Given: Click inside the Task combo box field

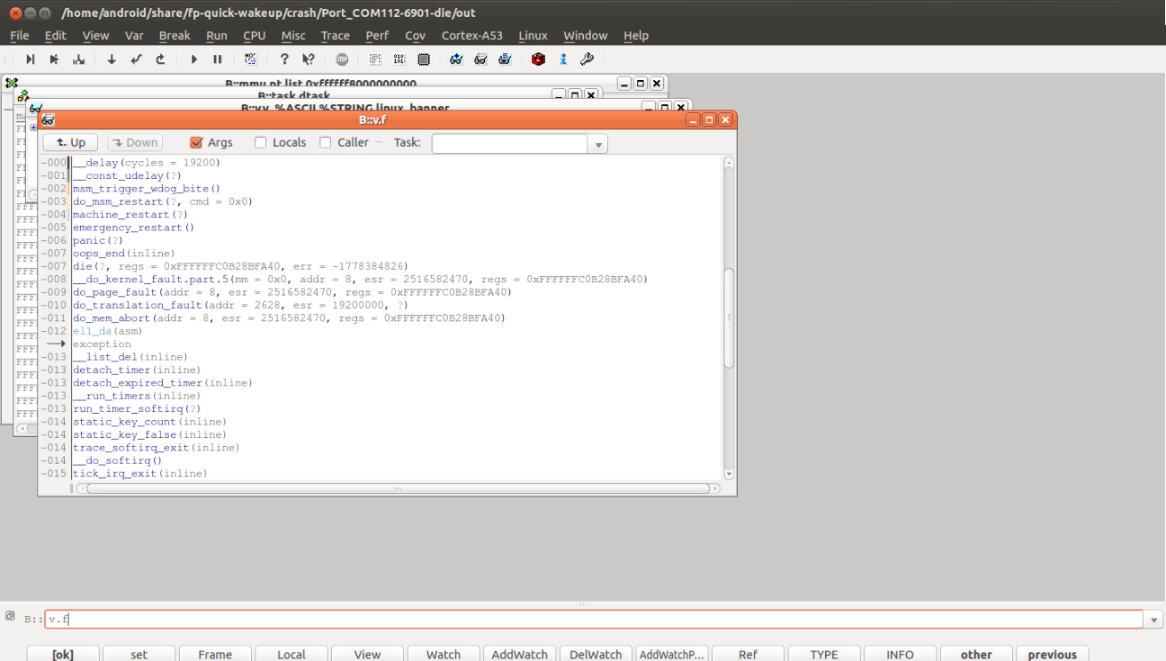Looking at the screenshot, I should [x=510, y=144].
